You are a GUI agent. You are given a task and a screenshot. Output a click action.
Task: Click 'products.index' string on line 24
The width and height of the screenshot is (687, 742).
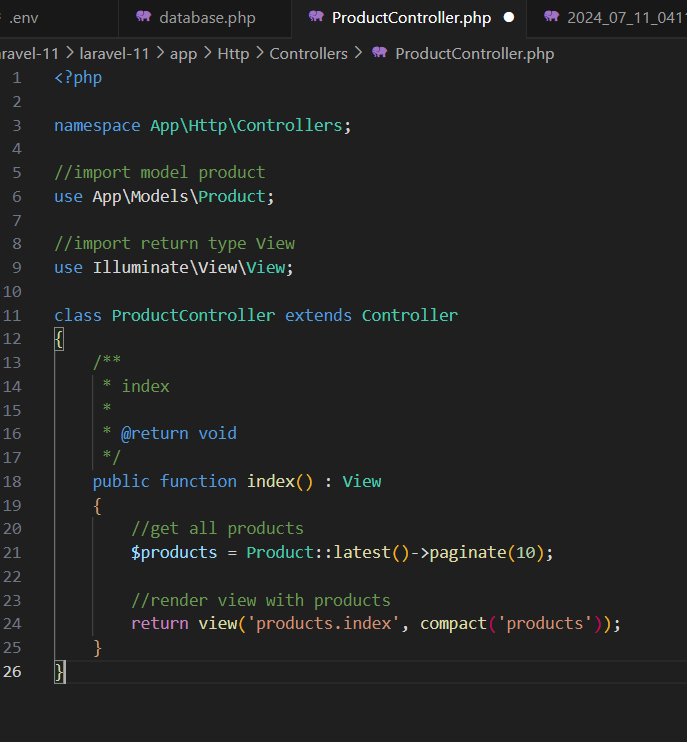click(x=324, y=624)
